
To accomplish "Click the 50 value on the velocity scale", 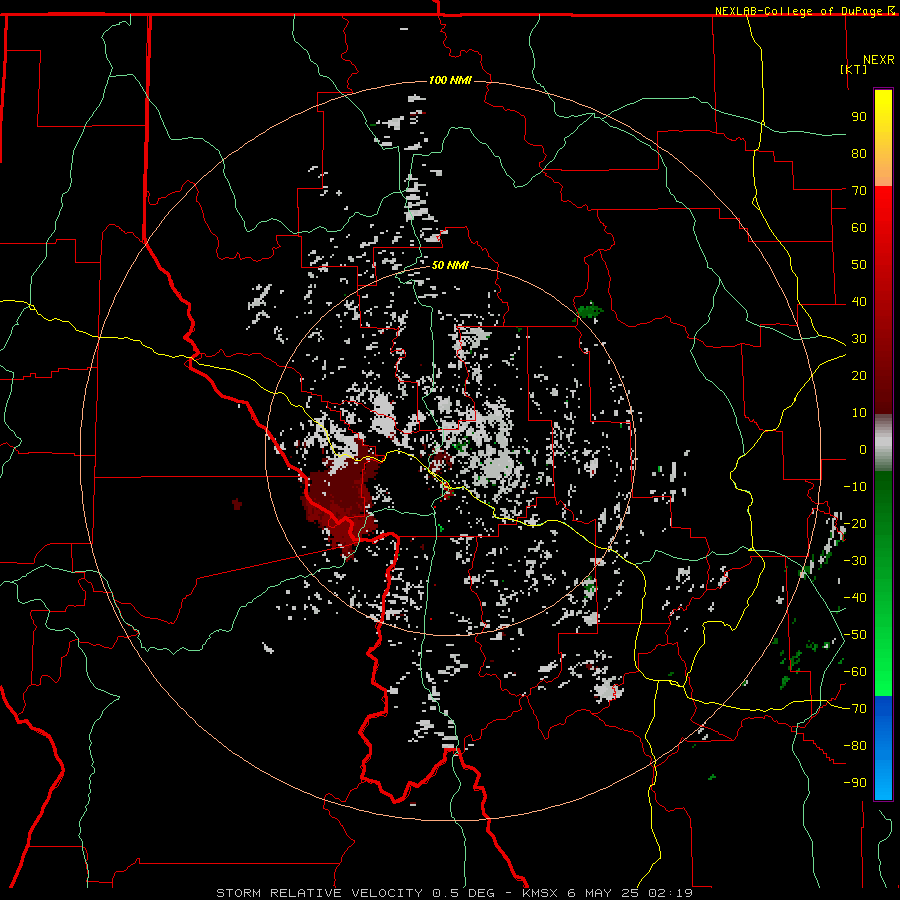I will [859, 265].
